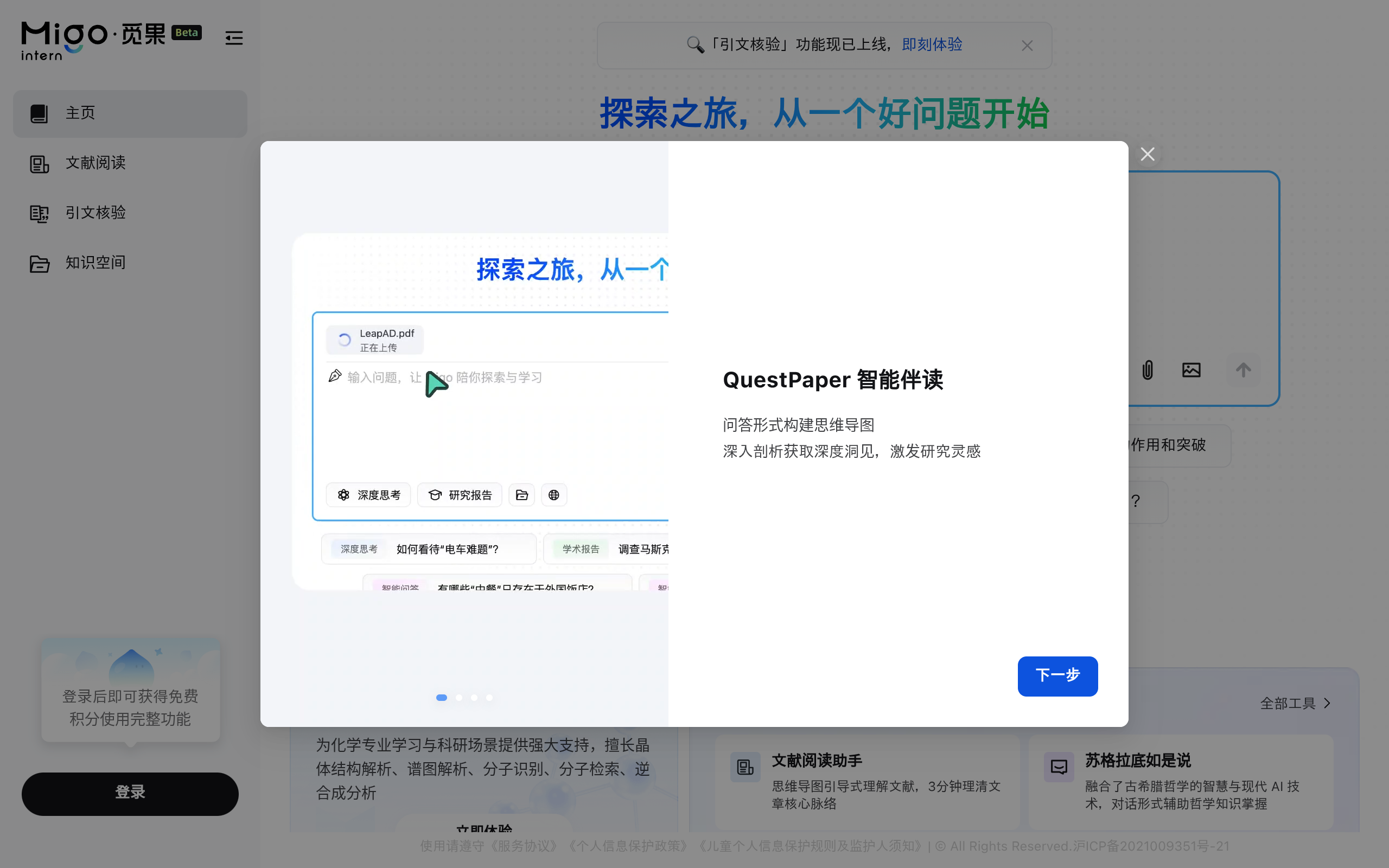Image resolution: width=1389 pixels, height=868 pixels.
Task: Click the 知识空间 folder icon
Action: 39,264
